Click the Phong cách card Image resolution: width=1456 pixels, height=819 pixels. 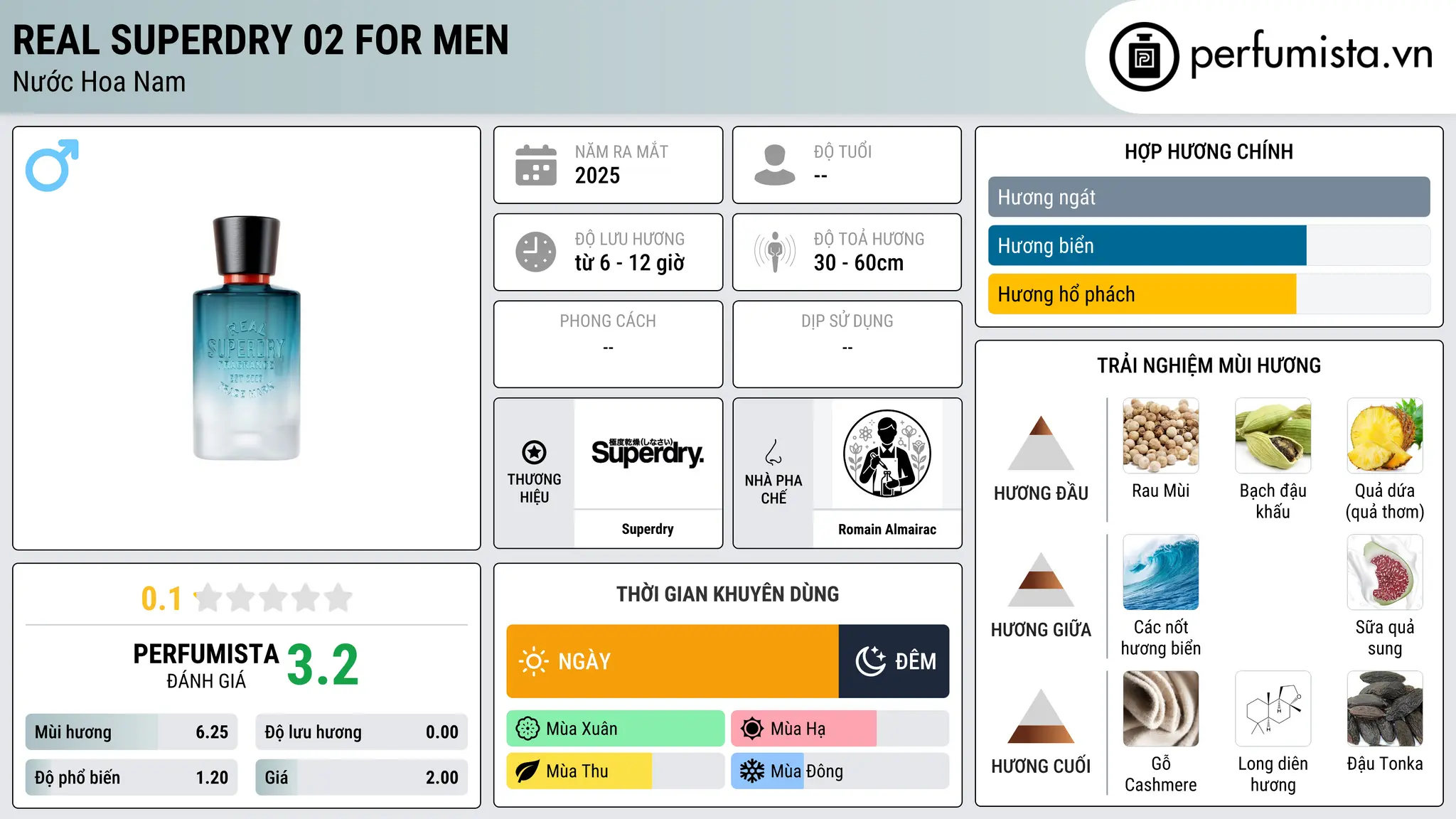click(608, 344)
